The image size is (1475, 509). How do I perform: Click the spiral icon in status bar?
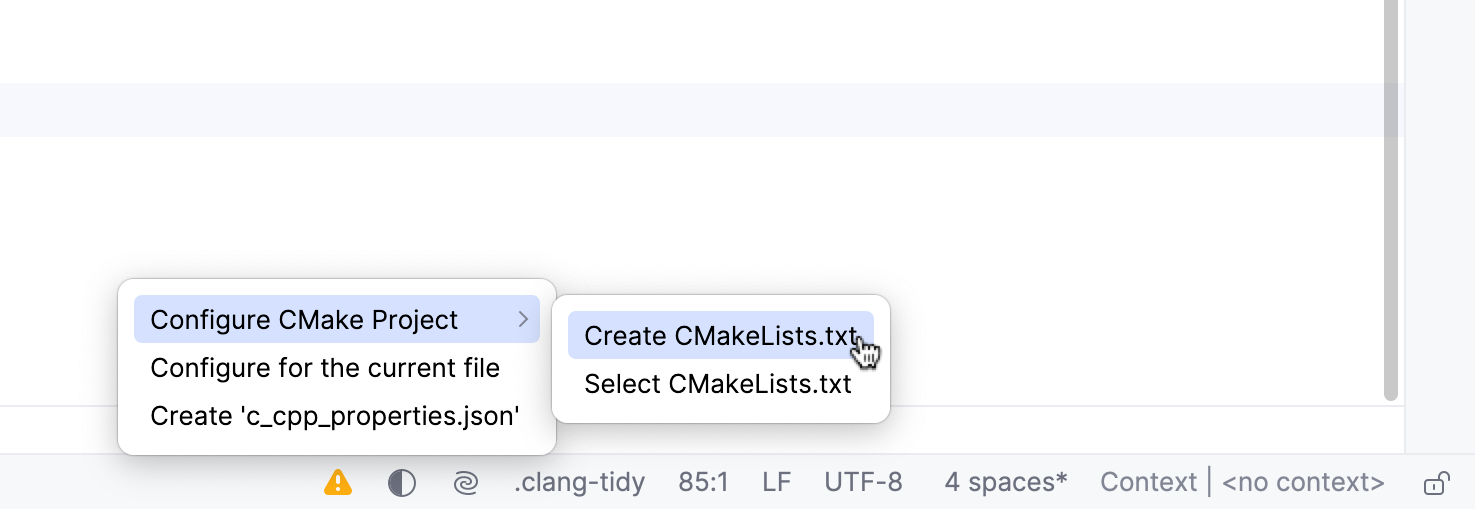click(465, 483)
